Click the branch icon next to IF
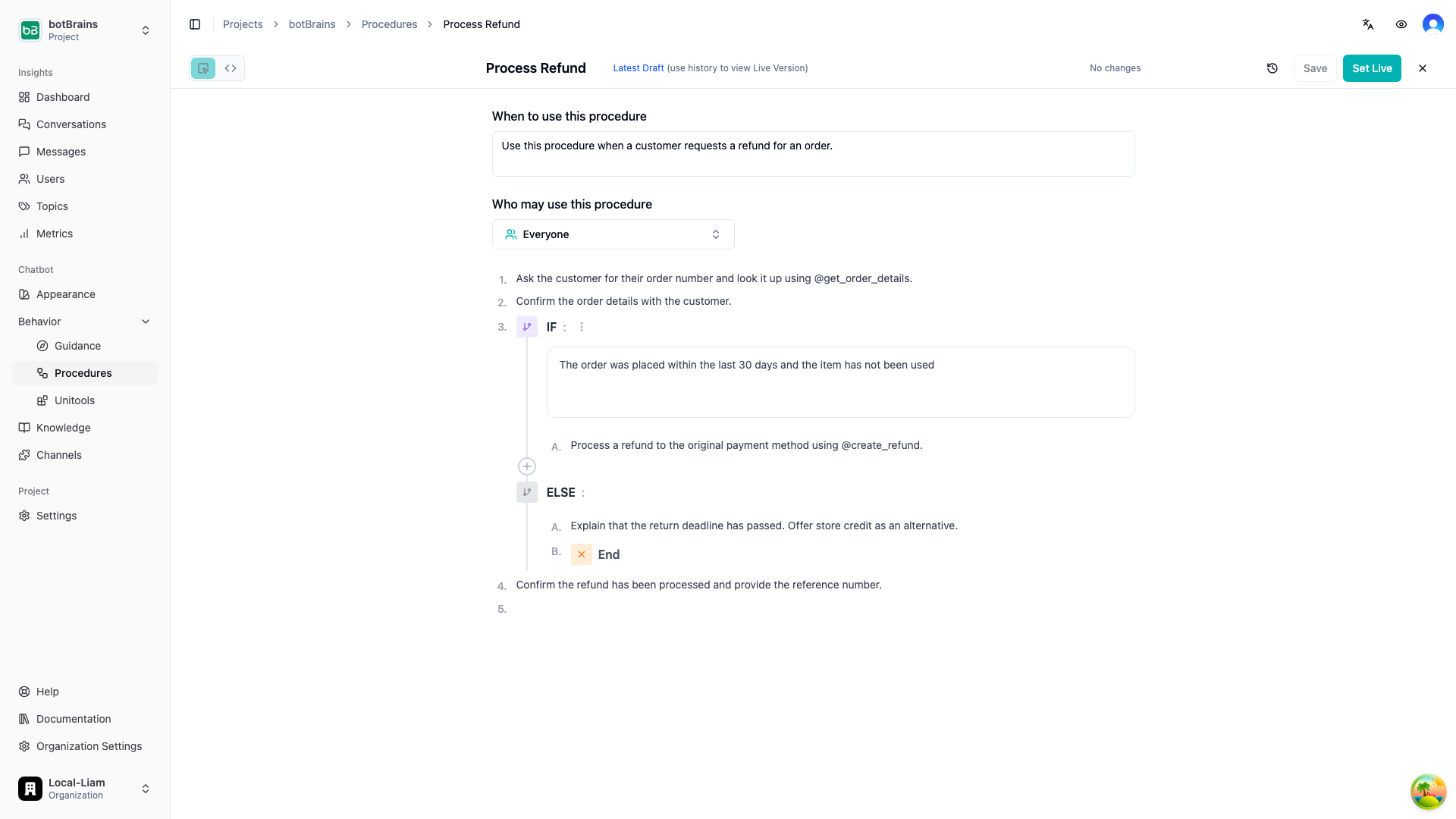This screenshot has width=1456, height=819. point(526,327)
